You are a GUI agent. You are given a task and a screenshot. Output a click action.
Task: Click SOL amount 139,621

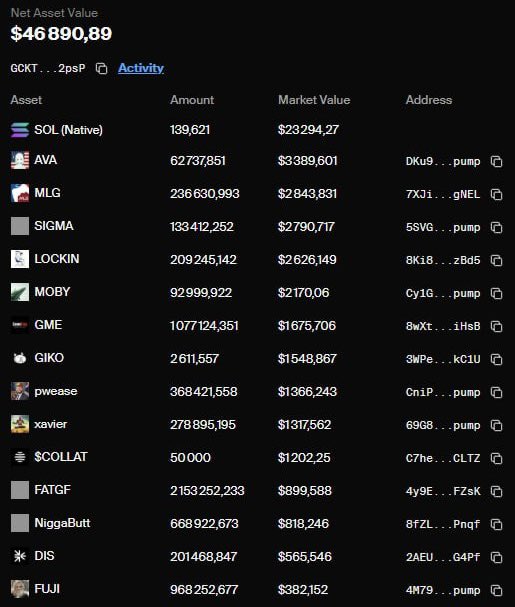tap(190, 130)
